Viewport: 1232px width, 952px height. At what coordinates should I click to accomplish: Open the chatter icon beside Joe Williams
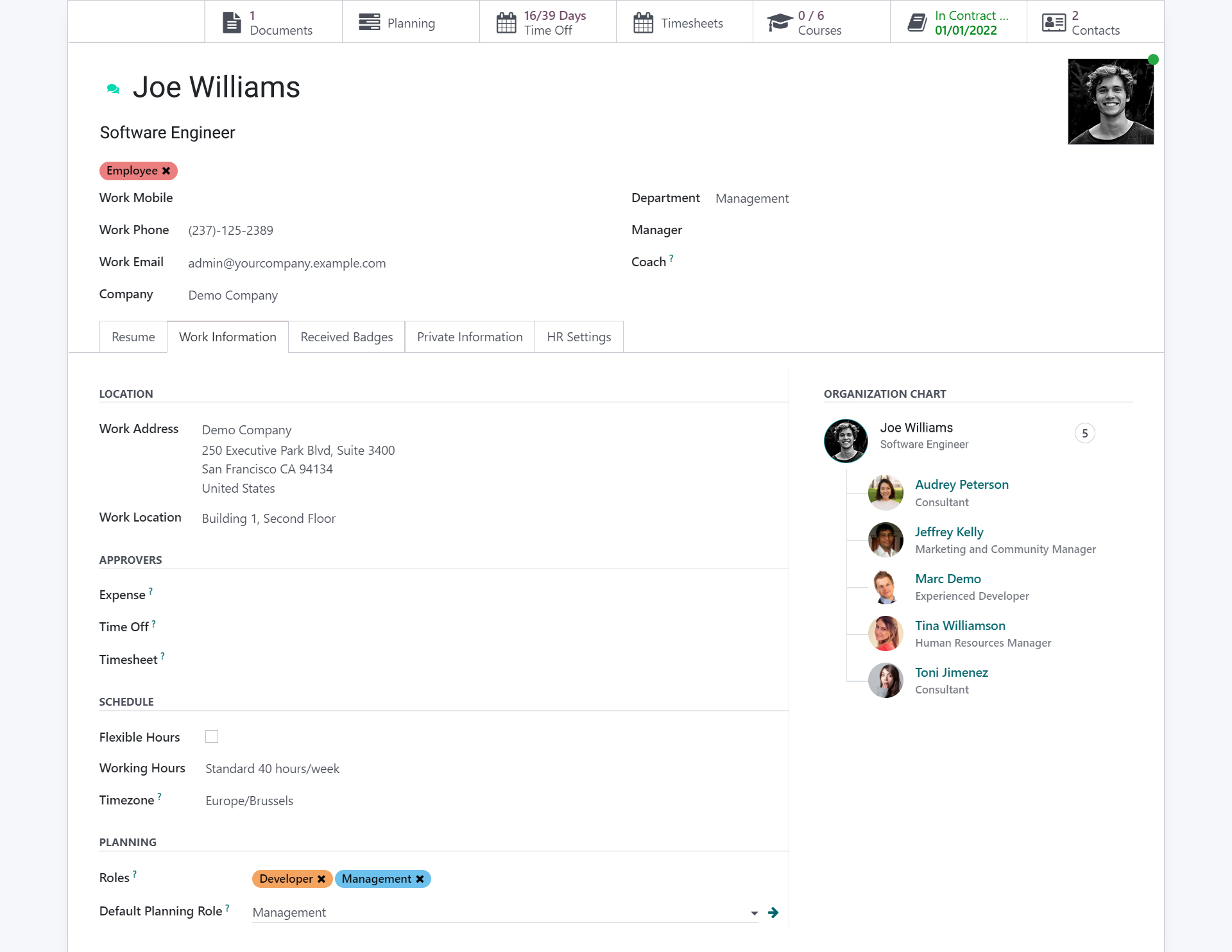pos(114,88)
